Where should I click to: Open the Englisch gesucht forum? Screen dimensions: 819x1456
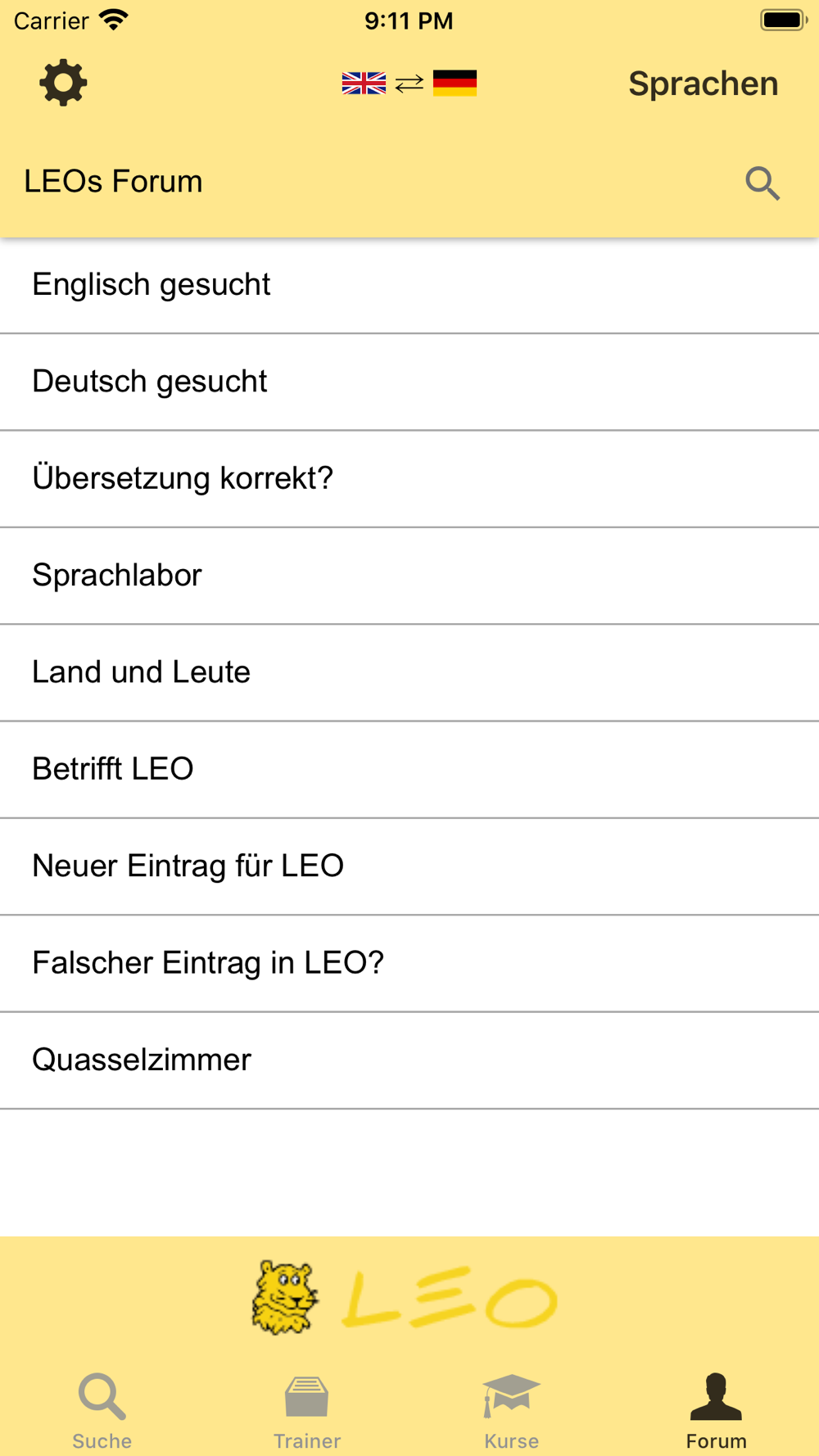click(409, 285)
